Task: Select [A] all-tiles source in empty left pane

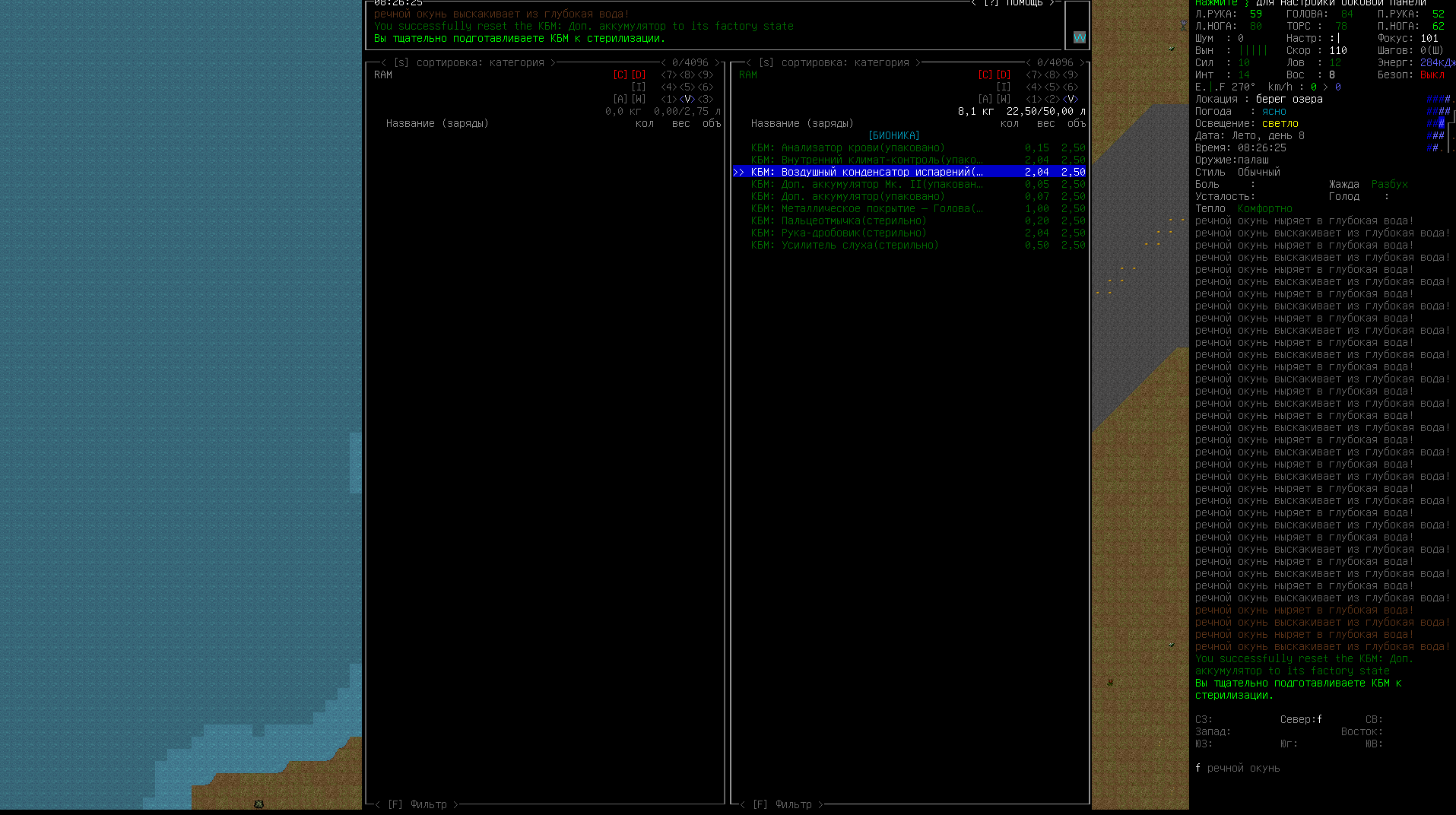Action: point(620,99)
